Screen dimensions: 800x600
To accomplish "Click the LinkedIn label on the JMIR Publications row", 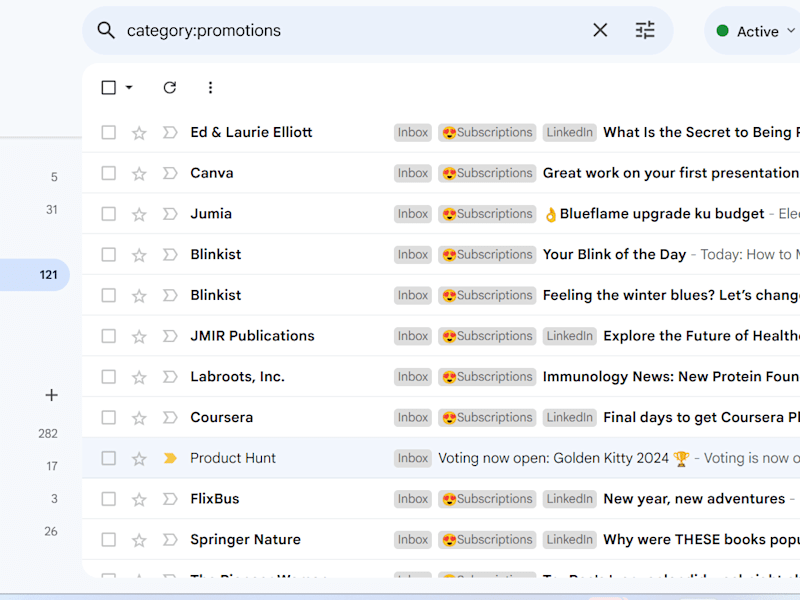I will 569,336.
